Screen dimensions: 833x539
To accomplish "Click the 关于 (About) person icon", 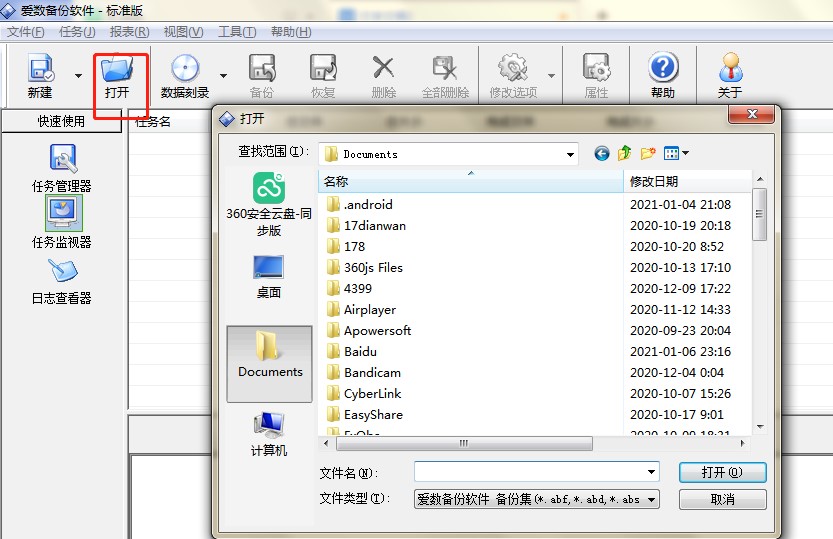I will click(730, 67).
